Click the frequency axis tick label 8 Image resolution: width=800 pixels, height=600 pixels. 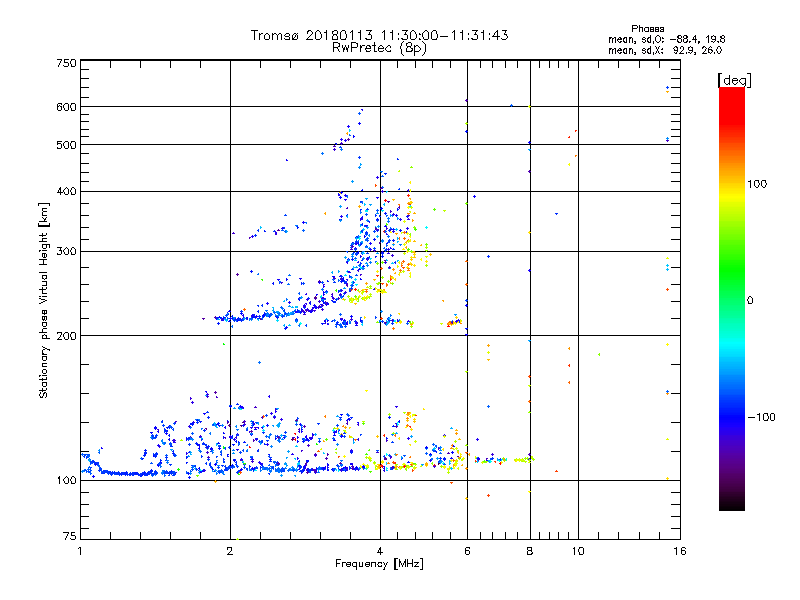click(530, 551)
